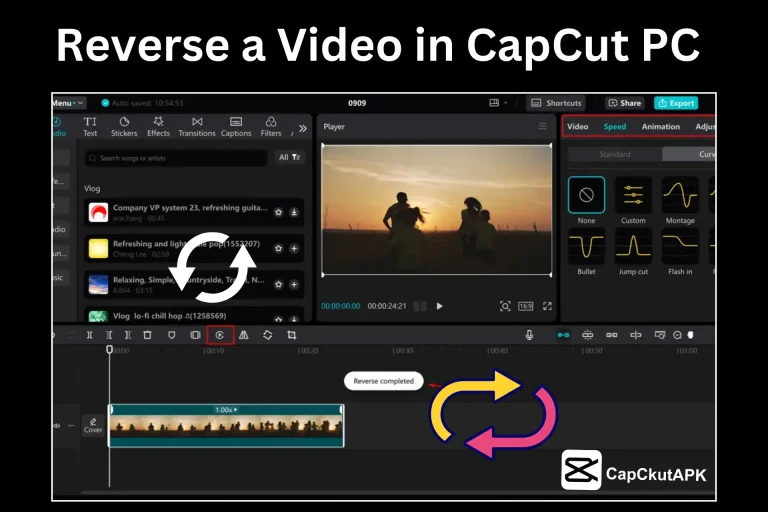Open the Filters panel icon
This screenshot has height=512, width=768.
271,126
